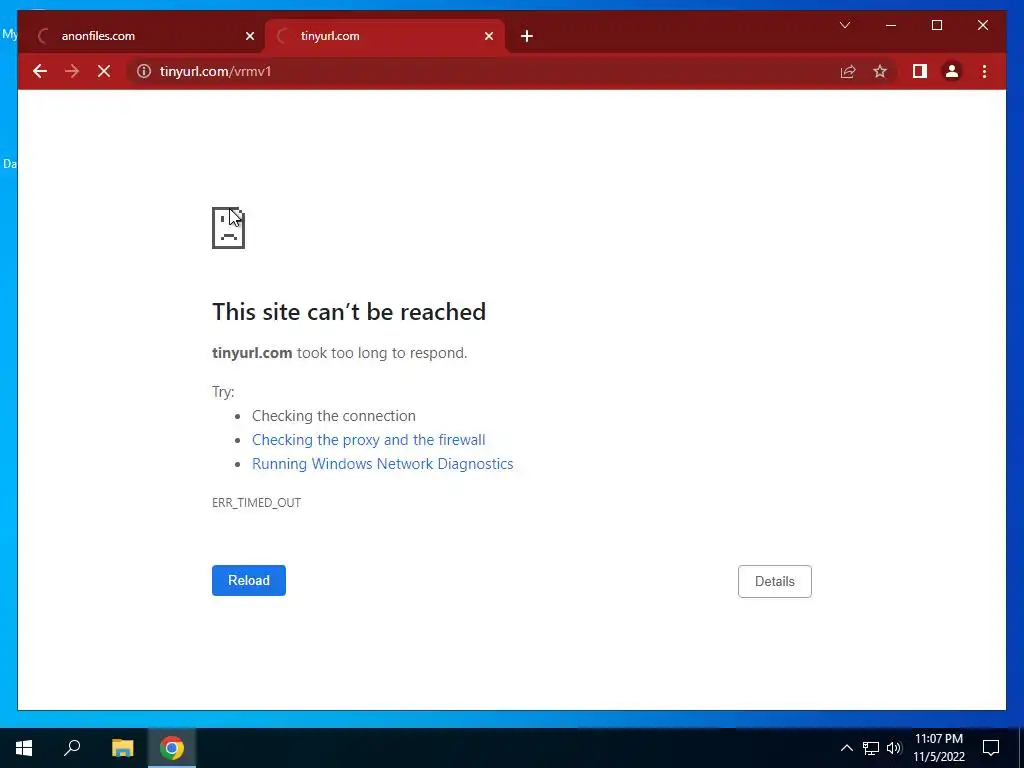
Task: Toggle the side panel icon
Action: click(x=920, y=71)
